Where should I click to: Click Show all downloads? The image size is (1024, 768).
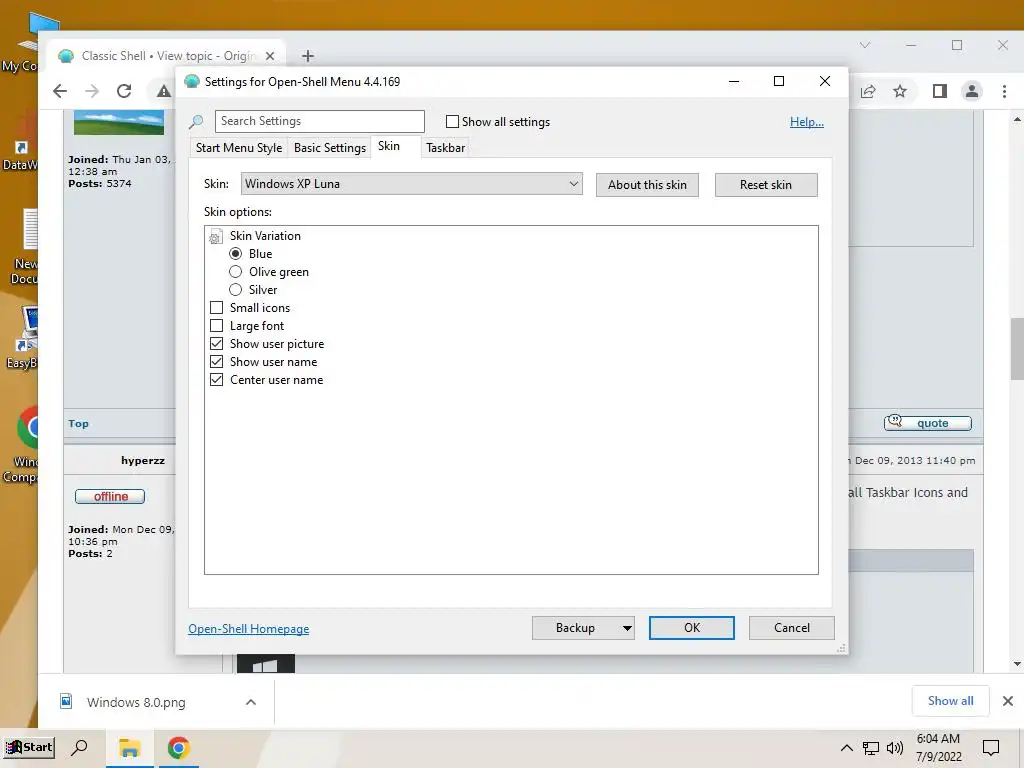[x=950, y=701]
